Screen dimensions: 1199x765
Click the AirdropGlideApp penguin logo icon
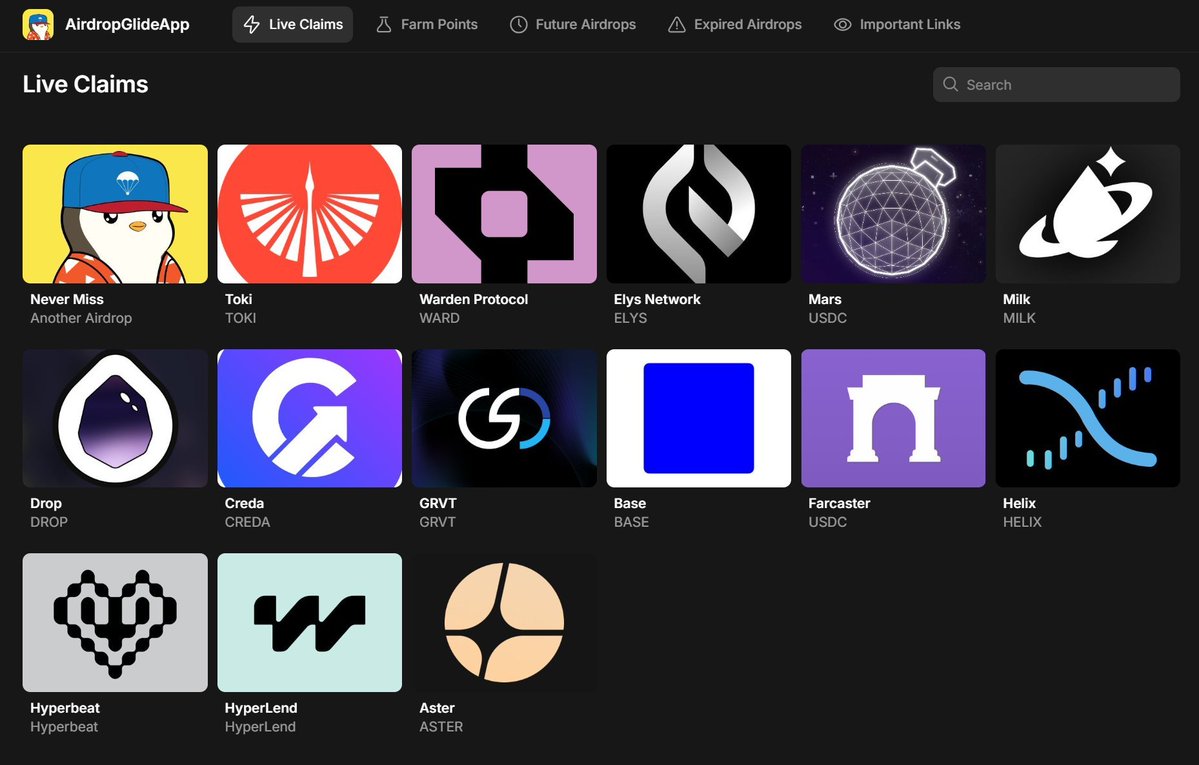tap(38, 24)
